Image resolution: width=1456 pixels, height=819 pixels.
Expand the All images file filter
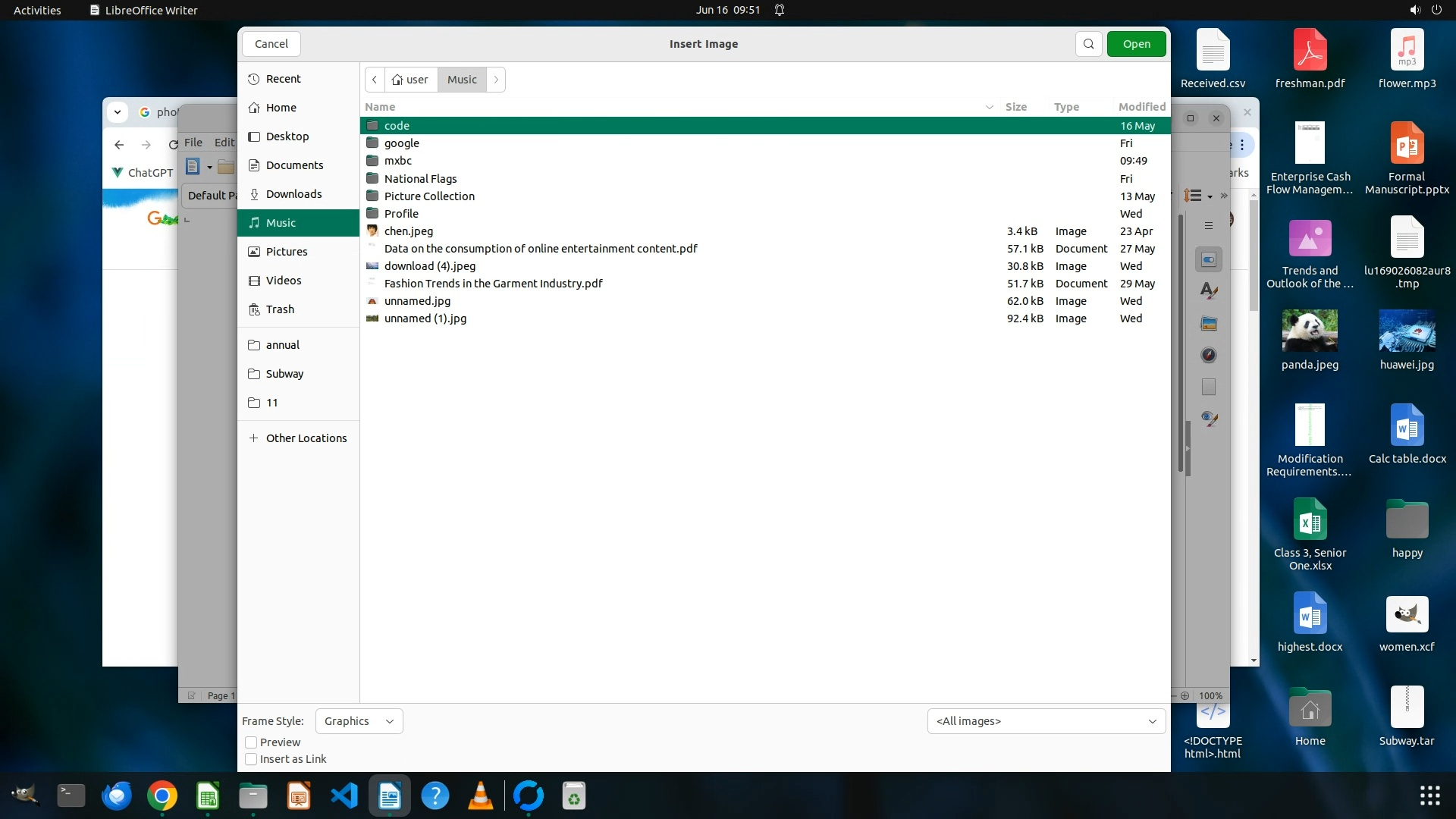[1046, 721]
